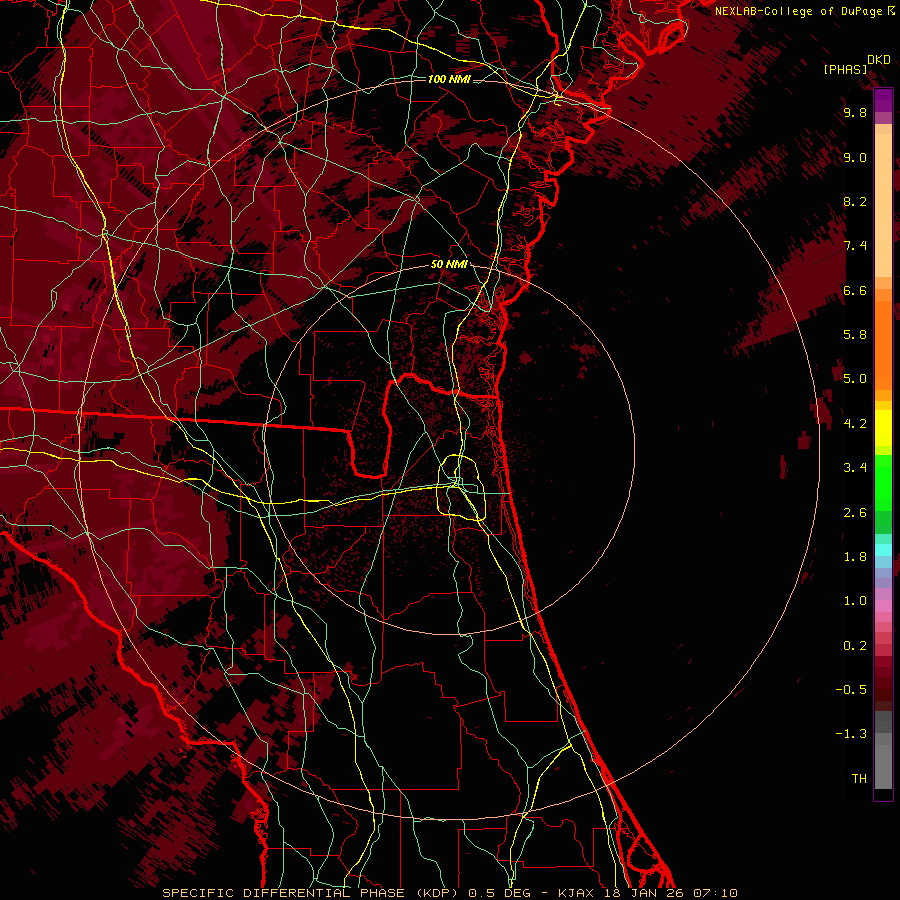The height and width of the screenshot is (900, 900).
Task: Click the 0.2 scale value
Action: pos(855,646)
